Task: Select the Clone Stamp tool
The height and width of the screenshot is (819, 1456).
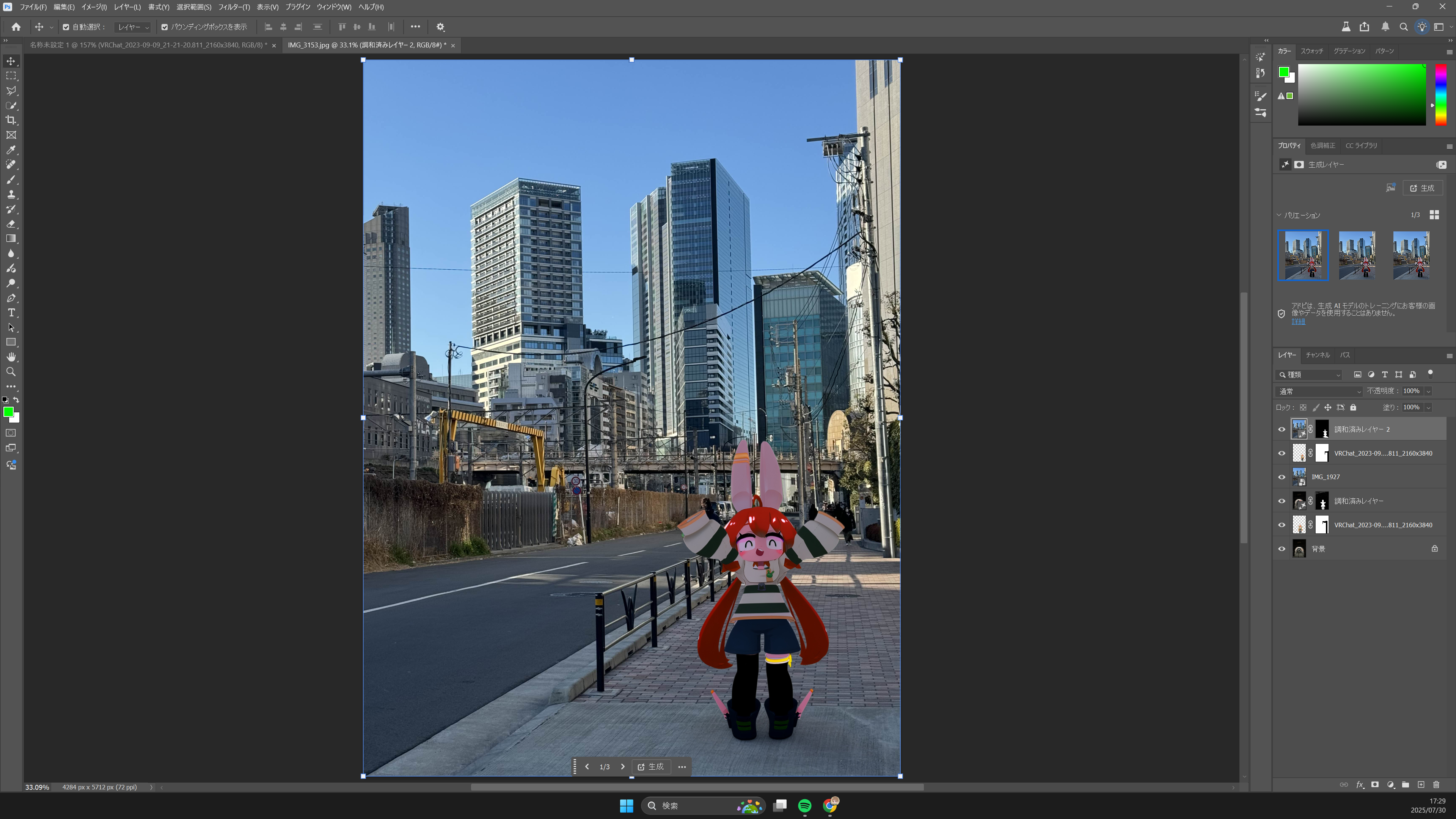Action: point(11,195)
